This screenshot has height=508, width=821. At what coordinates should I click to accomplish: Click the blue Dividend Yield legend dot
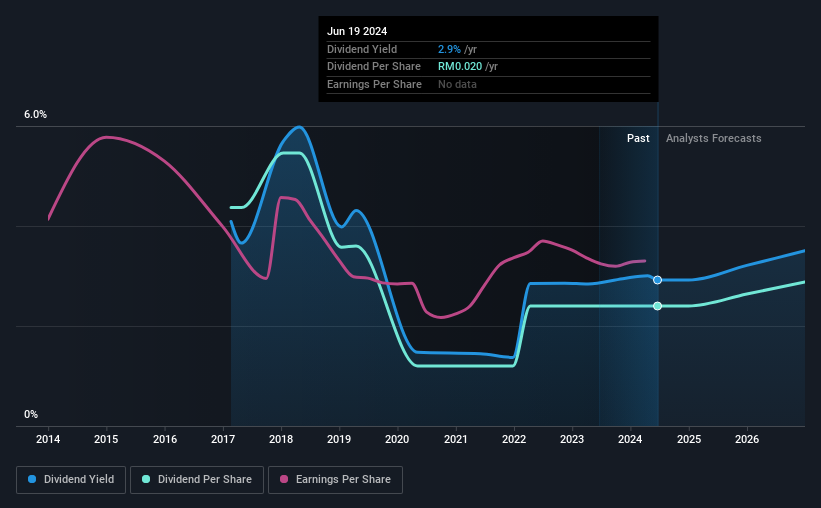[x=32, y=479]
